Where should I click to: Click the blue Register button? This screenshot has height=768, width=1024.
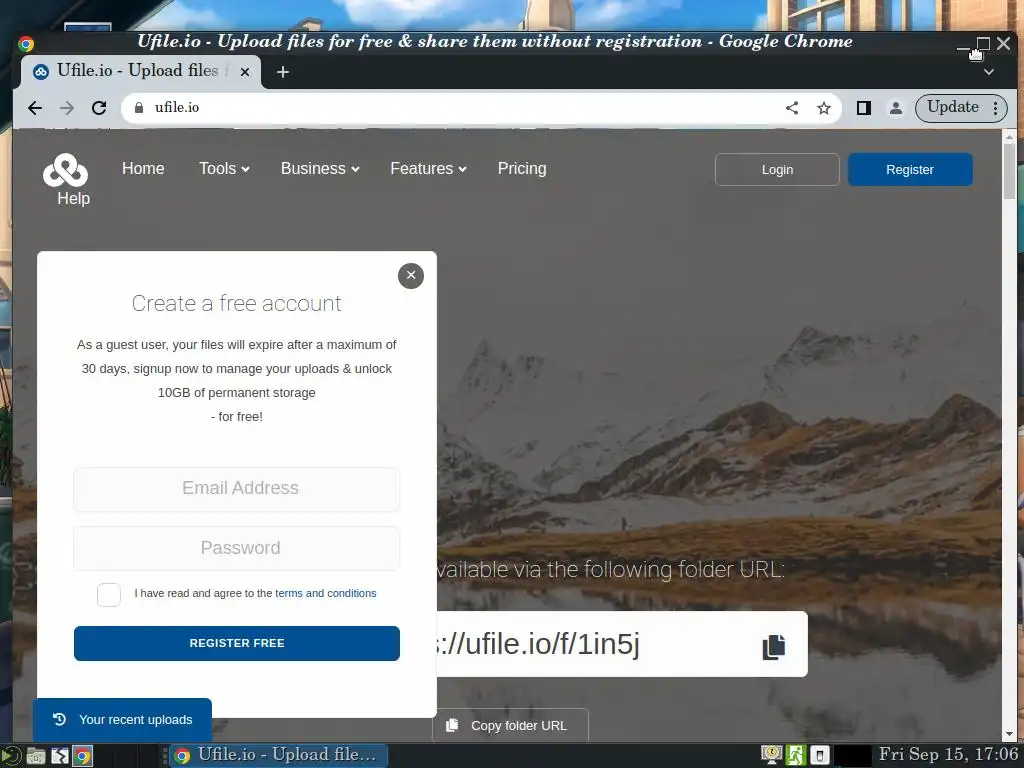click(910, 170)
